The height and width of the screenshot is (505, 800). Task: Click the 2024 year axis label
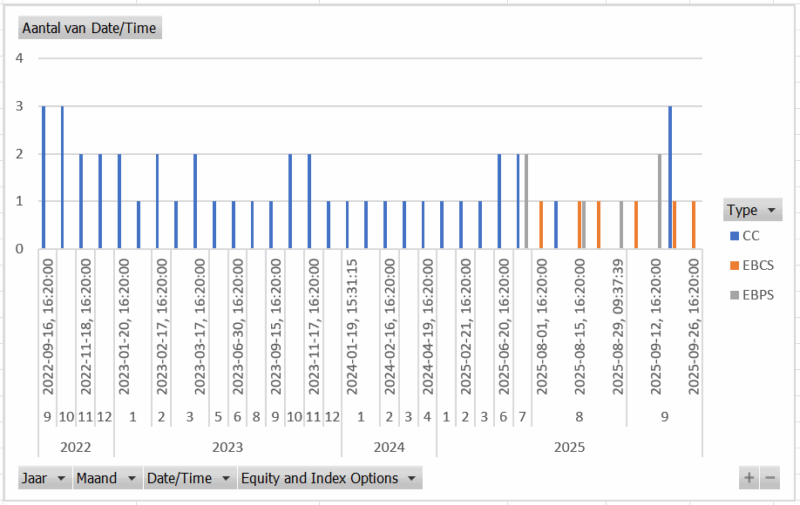[388, 446]
